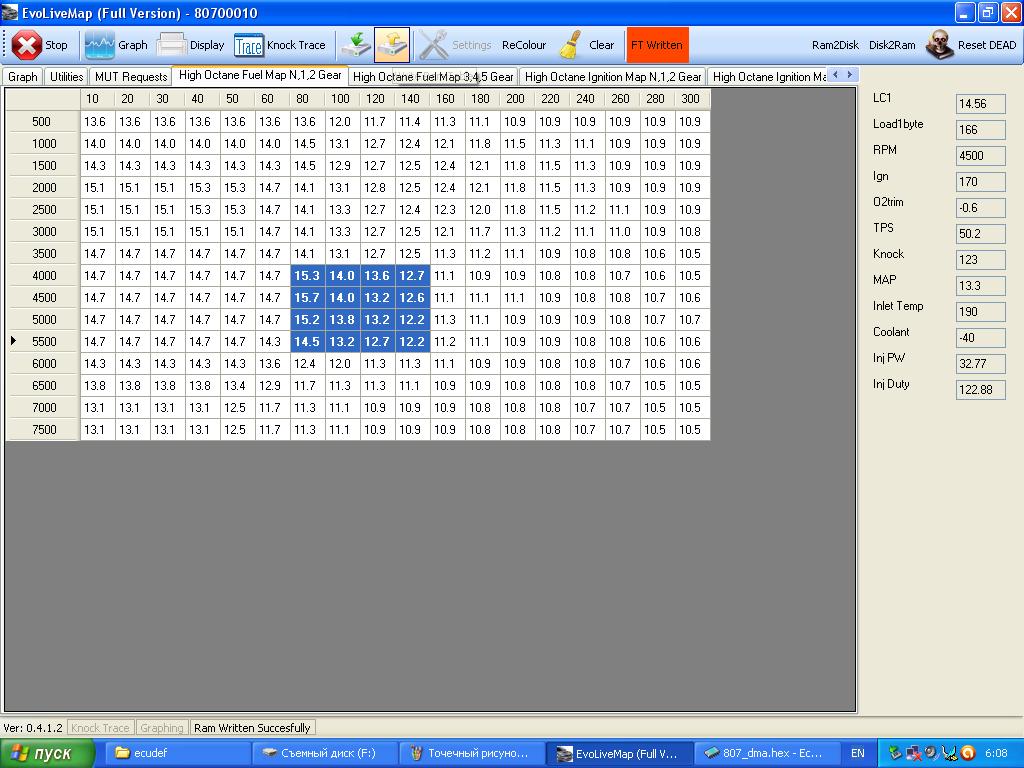
Task: Click the highlighted upload-from-disk icon
Action: (x=391, y=45)
